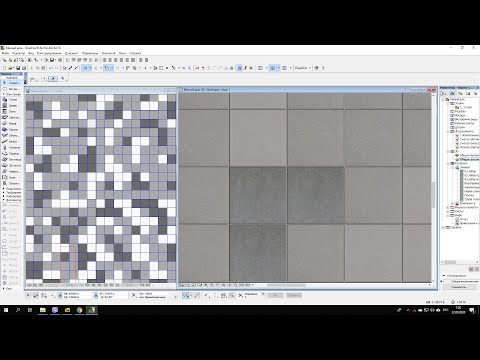Click the New document icon in toolbar
480x360 pixels.
pyautogui.click(x=5, y=68)
